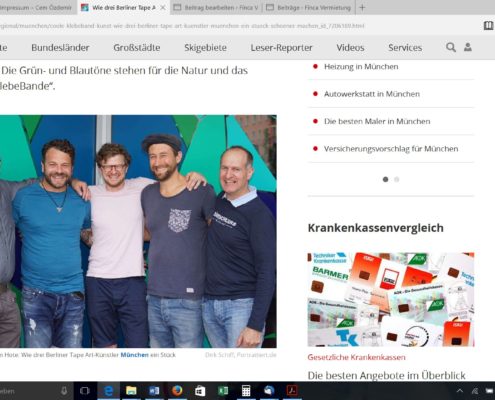Open Word from the taskbar
This screenshot has width=495, height=400.
154,391
